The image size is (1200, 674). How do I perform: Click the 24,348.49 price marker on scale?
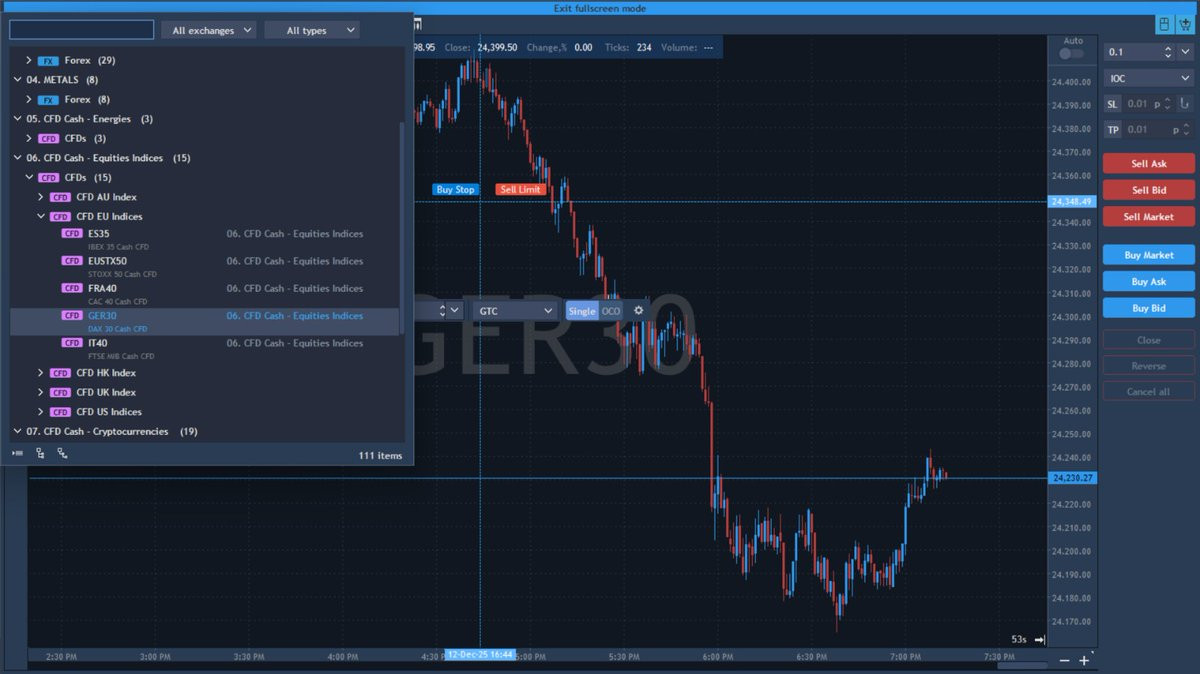tap(1071, 201)
